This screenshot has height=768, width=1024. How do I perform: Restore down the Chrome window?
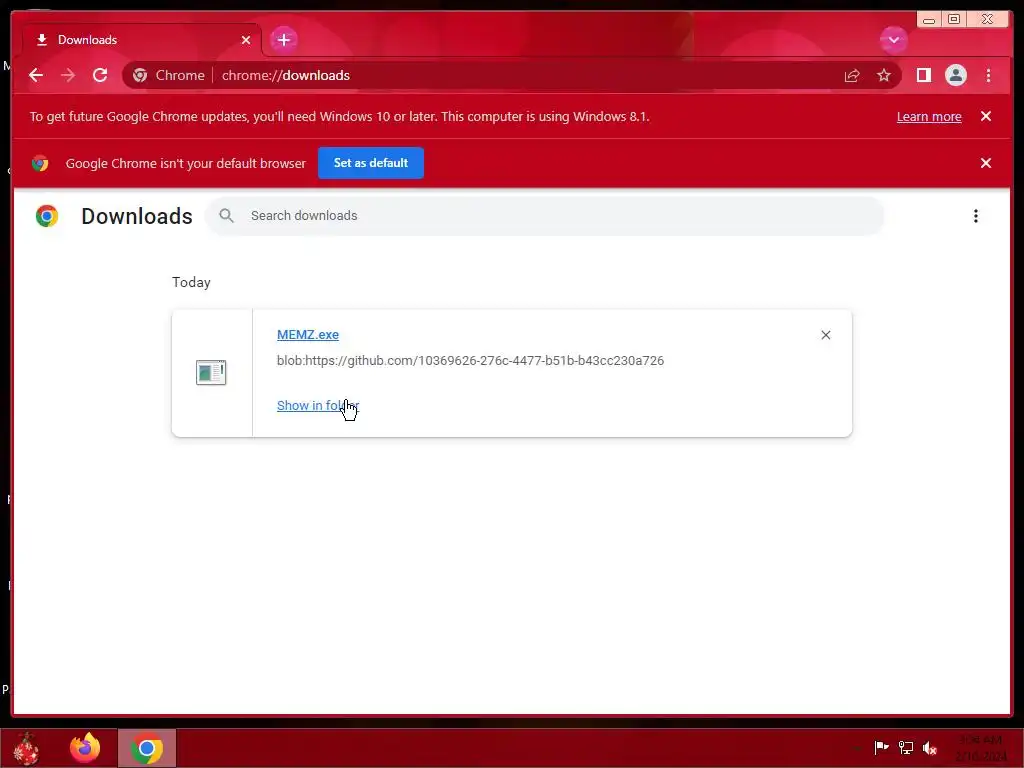tap(954, 20)
